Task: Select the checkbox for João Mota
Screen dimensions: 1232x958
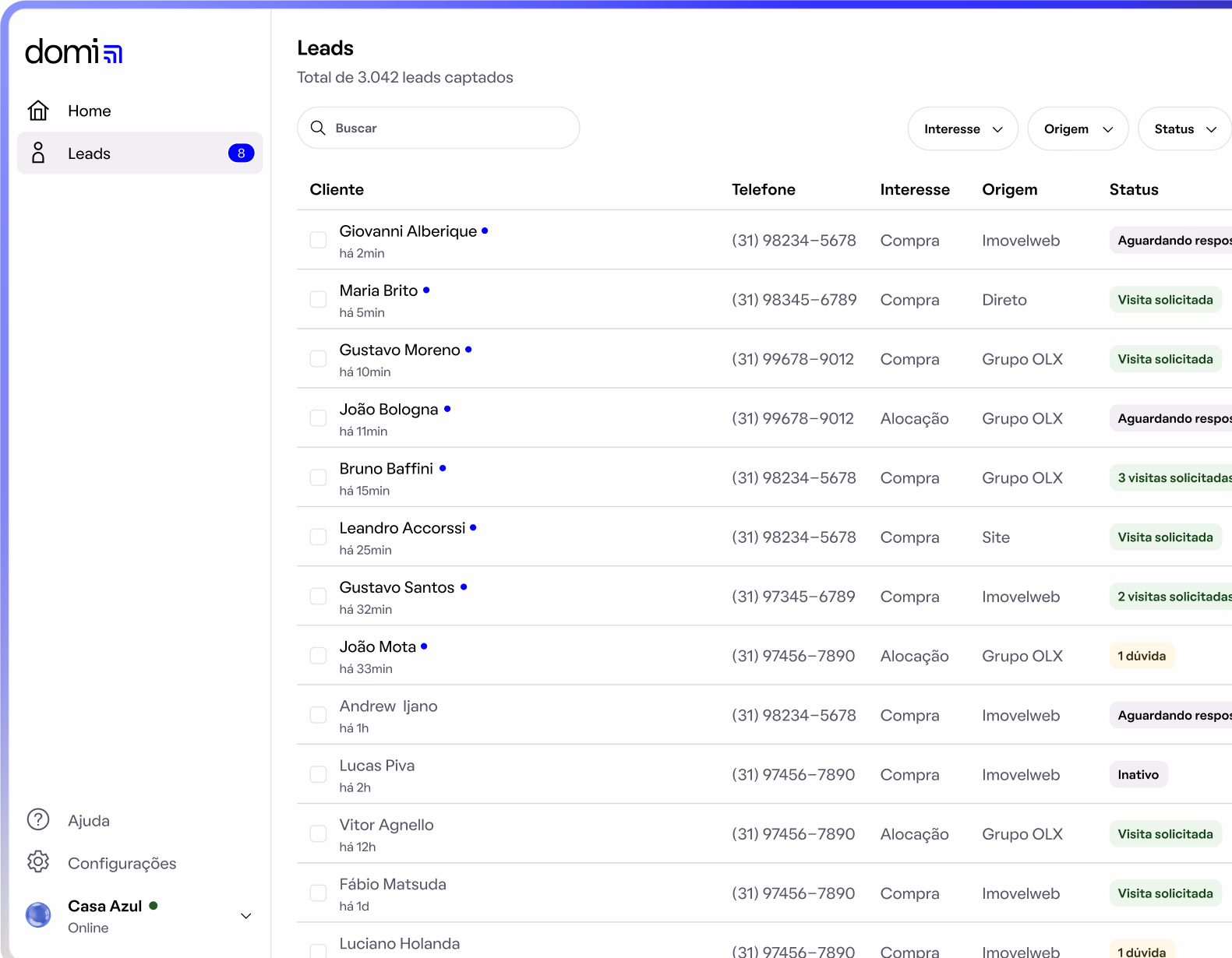Action: 318,656
